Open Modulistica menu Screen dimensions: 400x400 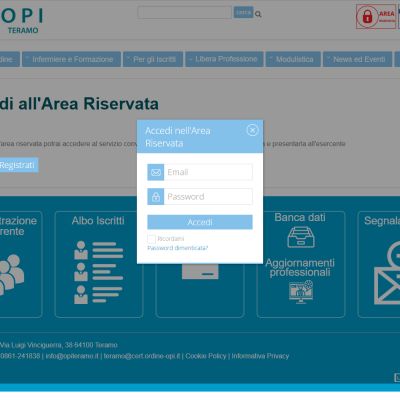pos(293,59)
